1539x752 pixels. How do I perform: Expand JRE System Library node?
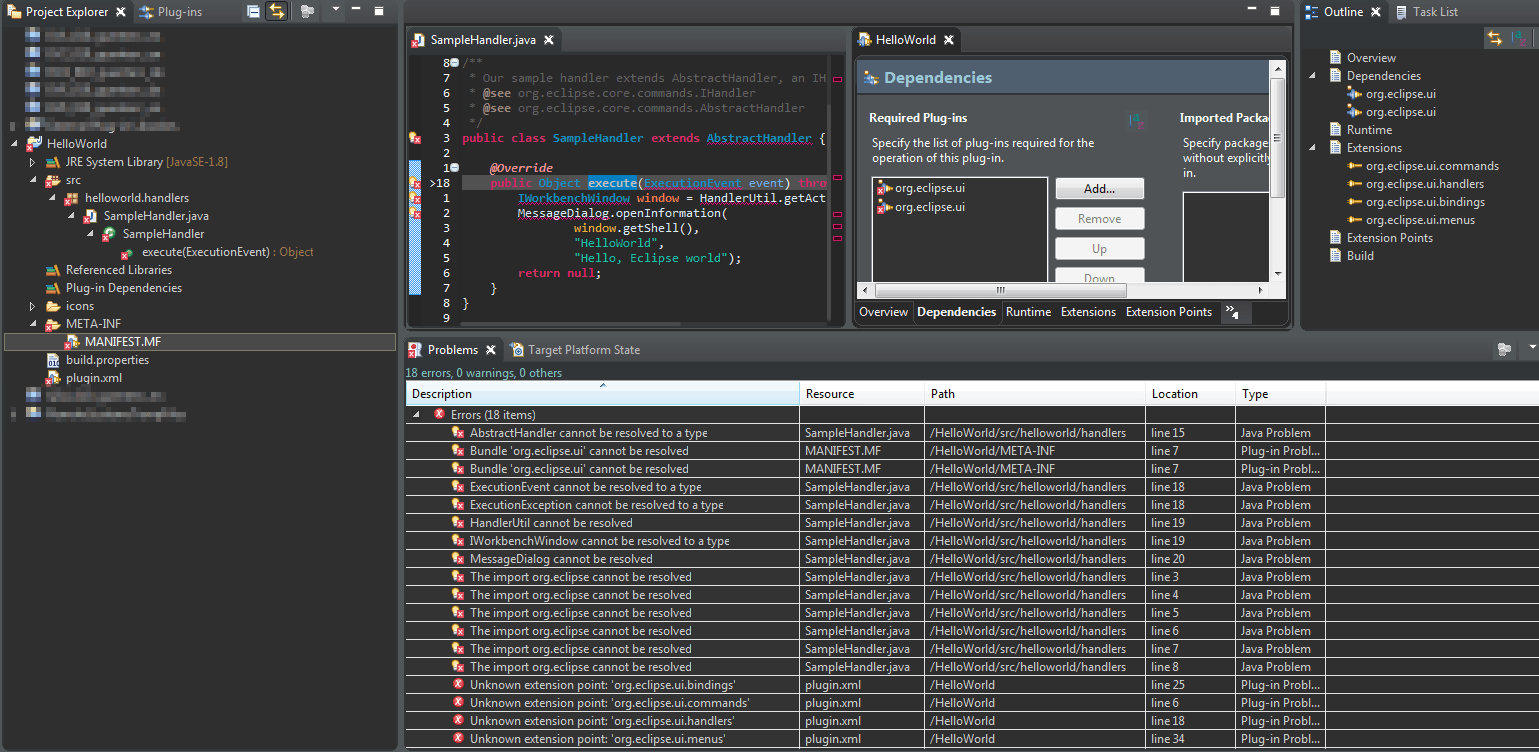click(32, 162)
